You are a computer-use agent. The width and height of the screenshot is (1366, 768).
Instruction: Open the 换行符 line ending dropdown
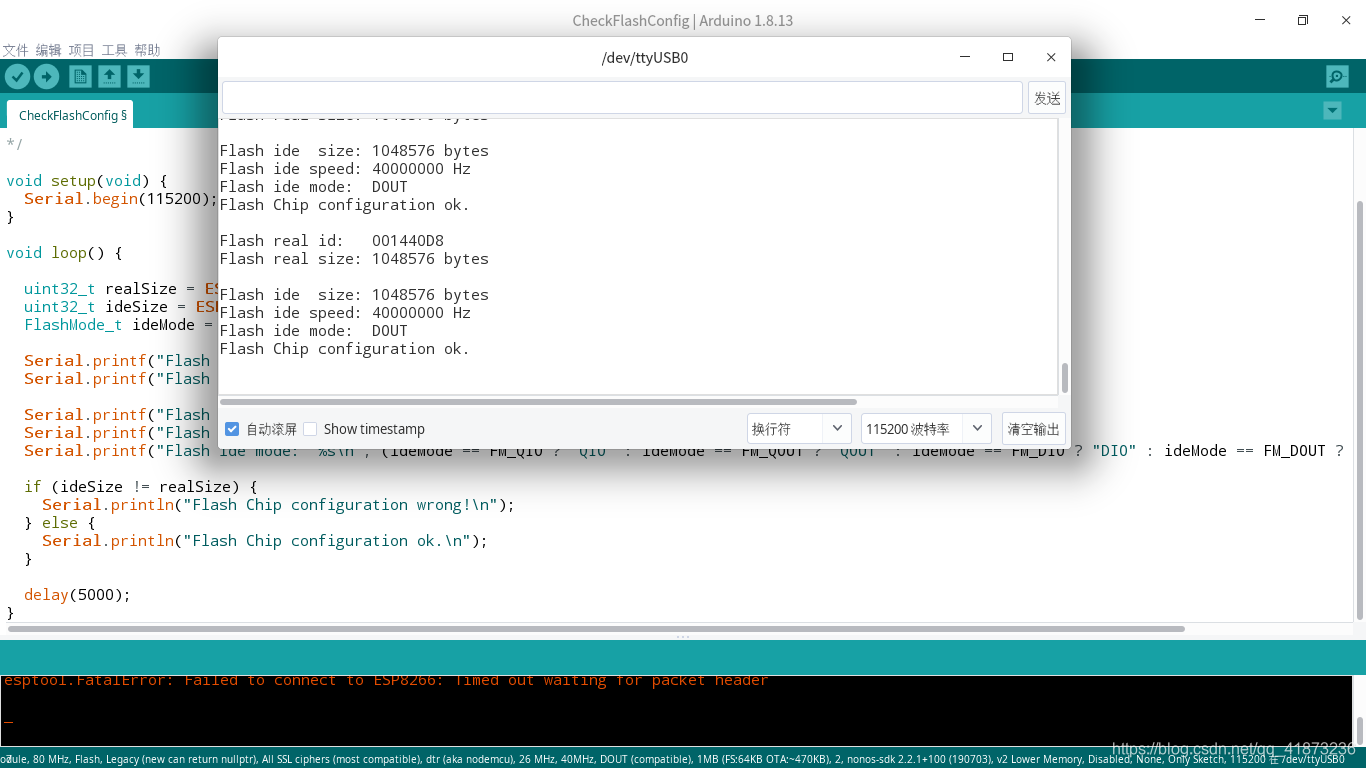[x=799, y=429]
